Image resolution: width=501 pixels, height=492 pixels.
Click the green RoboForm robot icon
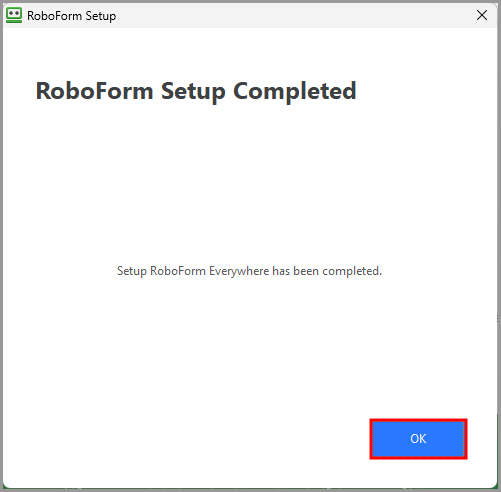(x=14, y=15)
